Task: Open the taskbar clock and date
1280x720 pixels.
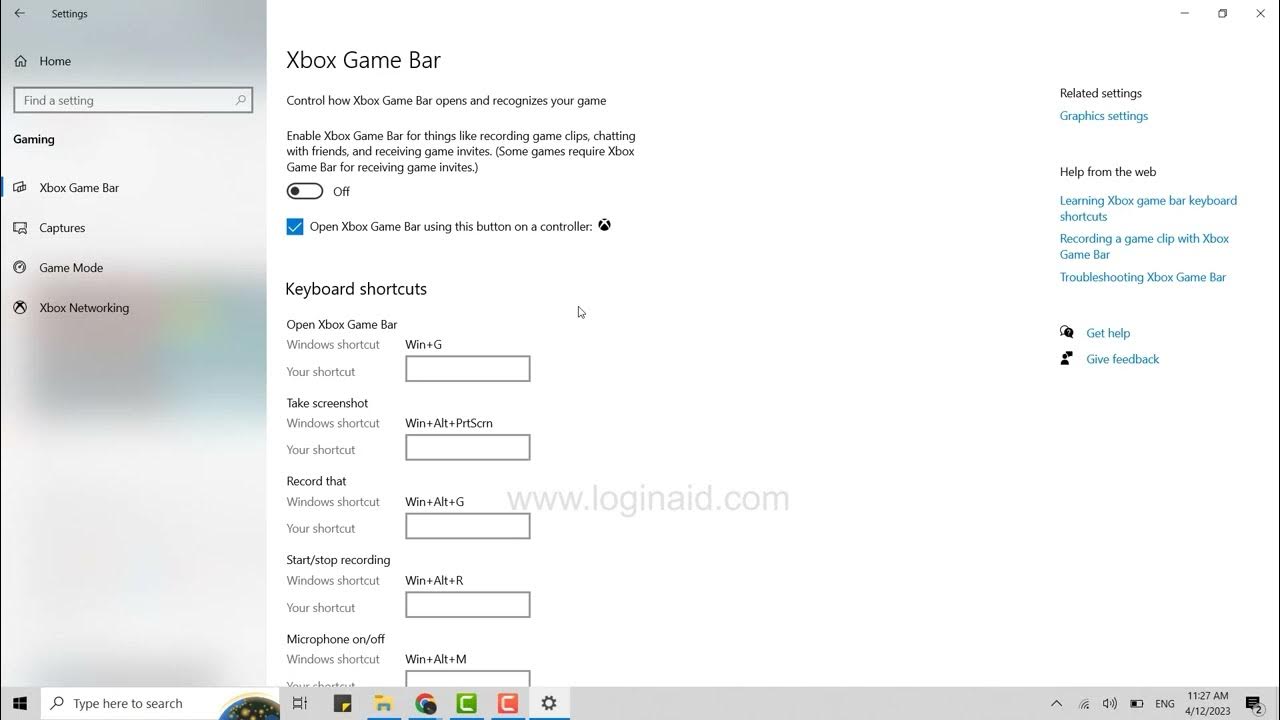Action: click(1207, 704)
